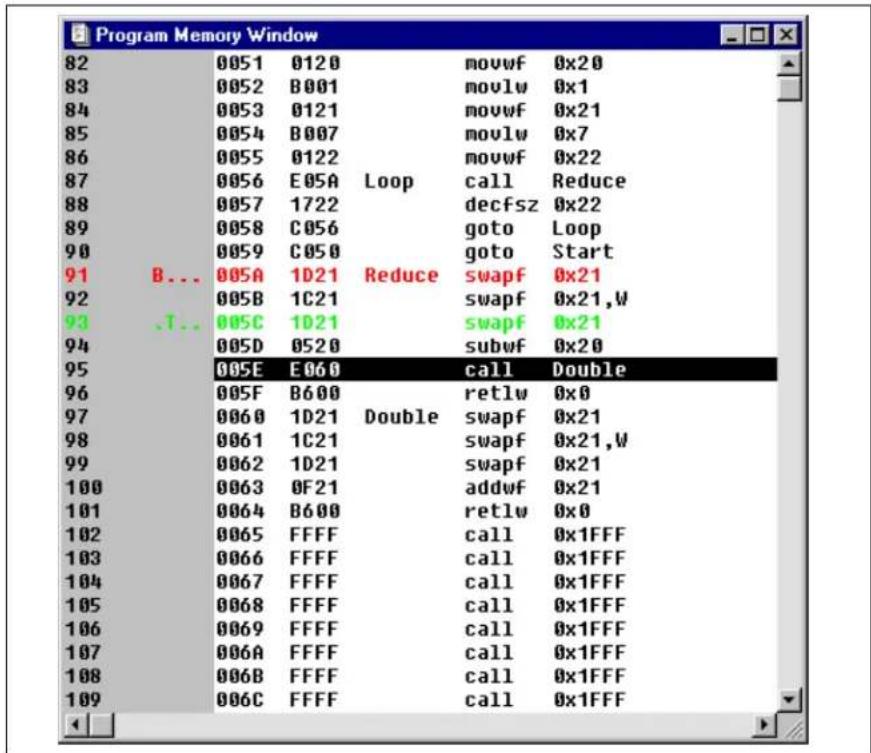This screenshot has height=753, width=871.
Task: Click the vertical scrollbar thumb
Action: [789, 88]
